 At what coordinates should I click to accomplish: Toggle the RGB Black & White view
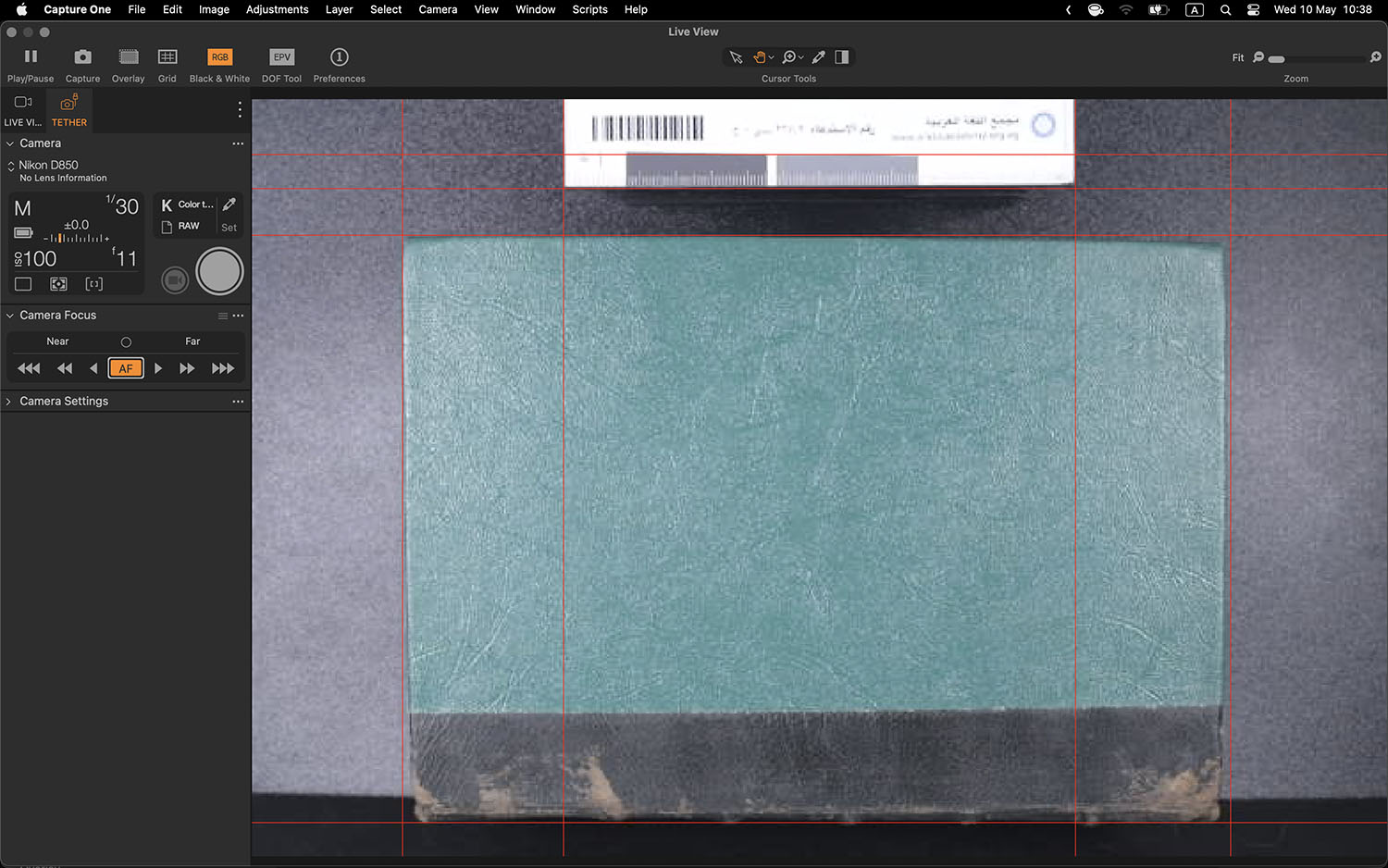coord(219,56)
